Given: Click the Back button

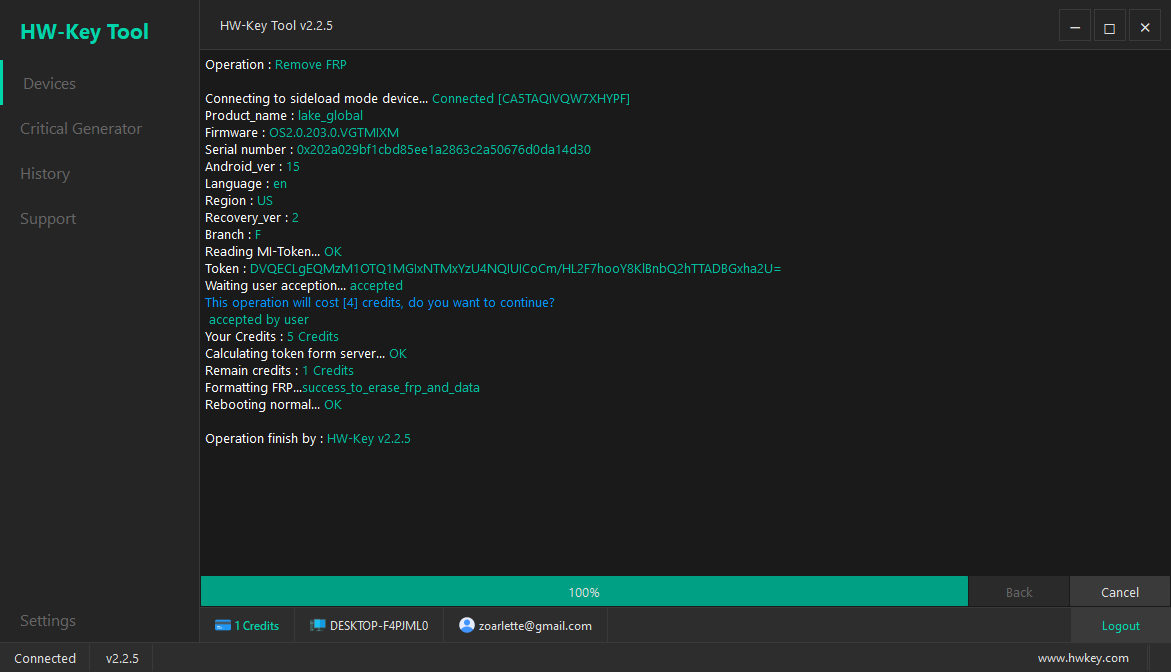Looking at the screenshot, I should (x=1019, y=591).
